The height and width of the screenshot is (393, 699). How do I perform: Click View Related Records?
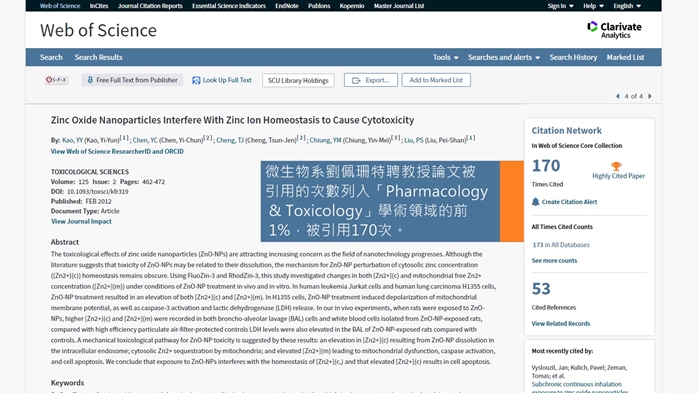(x=561, y=323)
